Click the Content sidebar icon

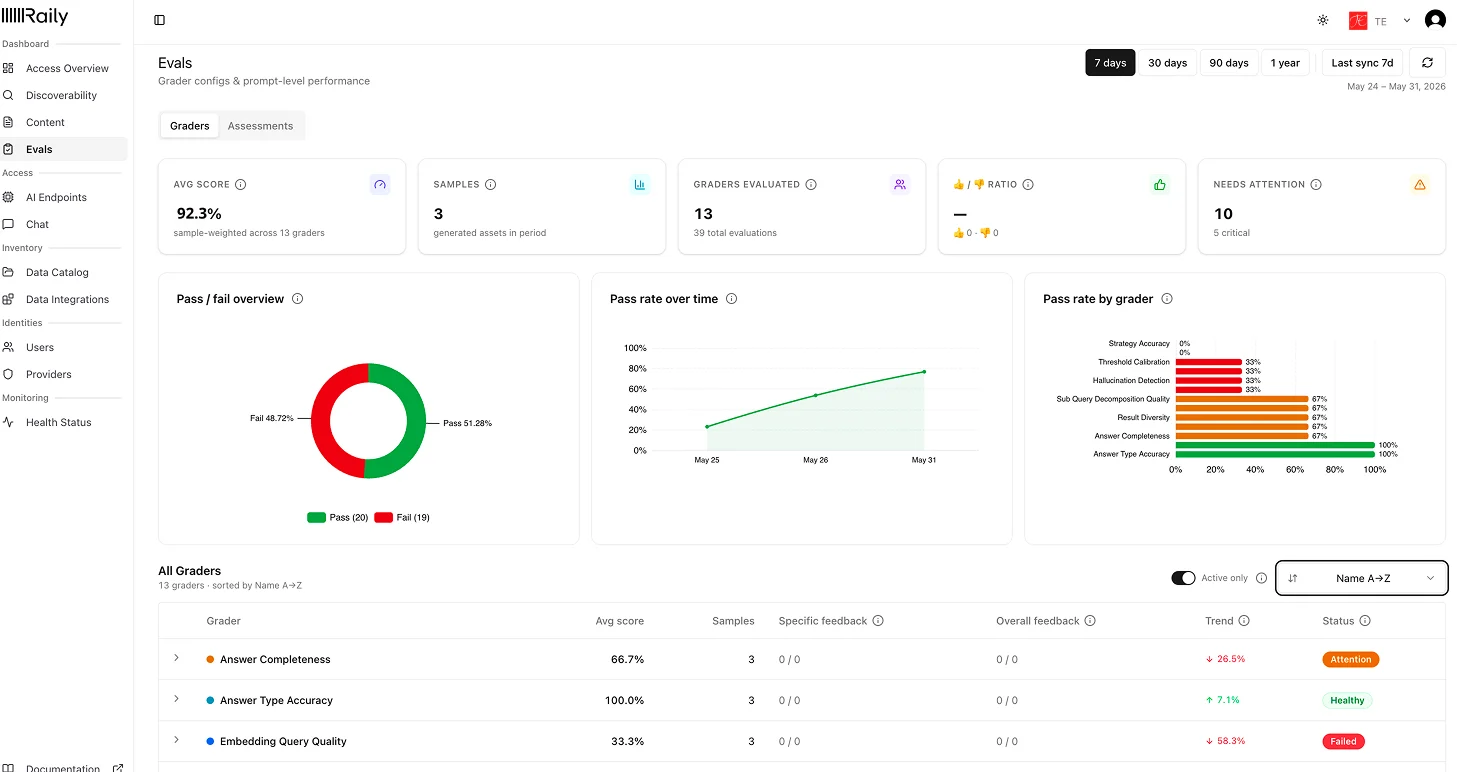8,122
